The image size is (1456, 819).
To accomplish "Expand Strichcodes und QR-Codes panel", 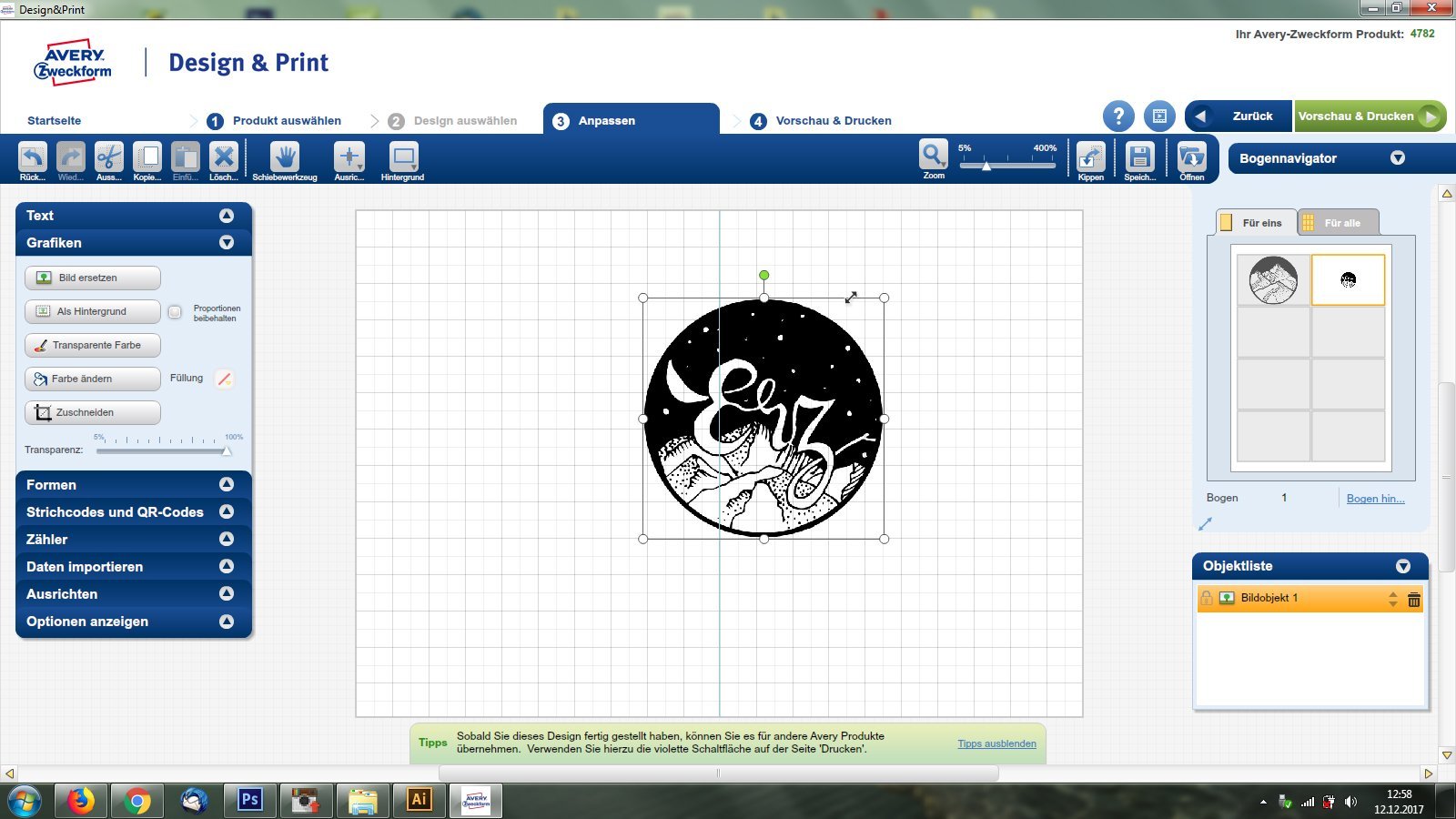I will click(x=227, y=511).
